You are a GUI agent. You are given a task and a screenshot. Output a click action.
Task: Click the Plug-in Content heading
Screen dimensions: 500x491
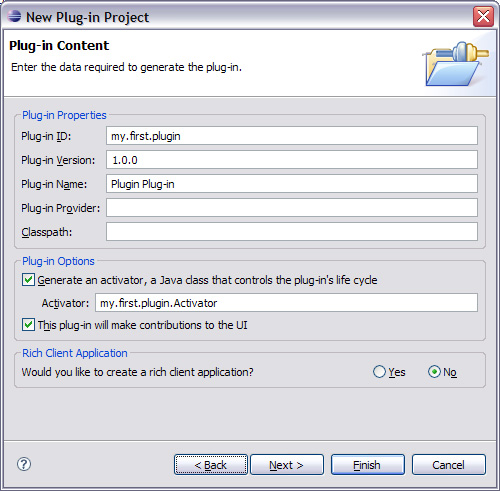(x=59, y=46)
